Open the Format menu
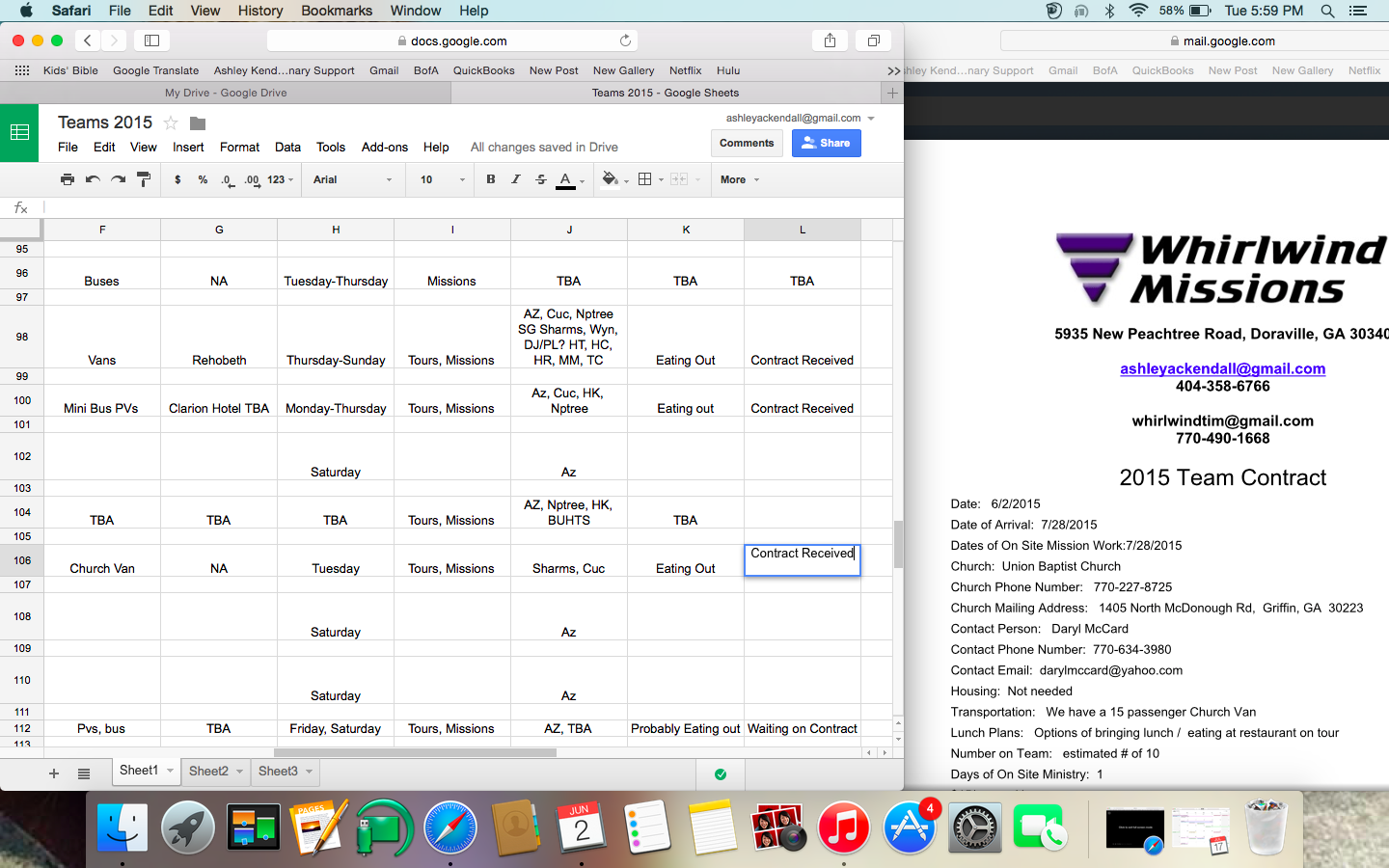 (x=239, y=147)
